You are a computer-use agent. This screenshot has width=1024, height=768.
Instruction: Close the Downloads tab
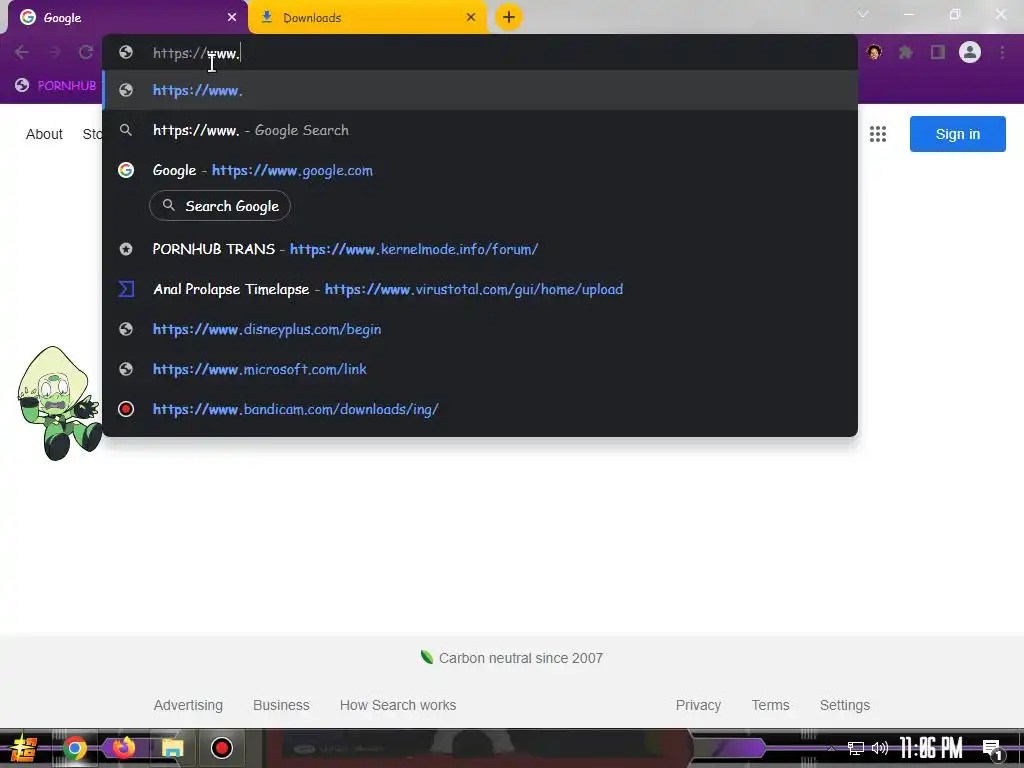[x=471, y=17]
